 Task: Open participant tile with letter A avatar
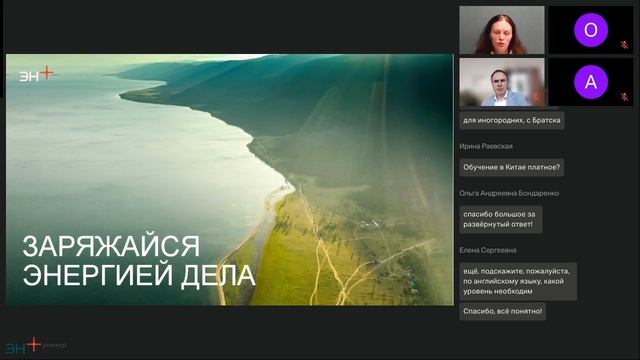coord(591,82)
